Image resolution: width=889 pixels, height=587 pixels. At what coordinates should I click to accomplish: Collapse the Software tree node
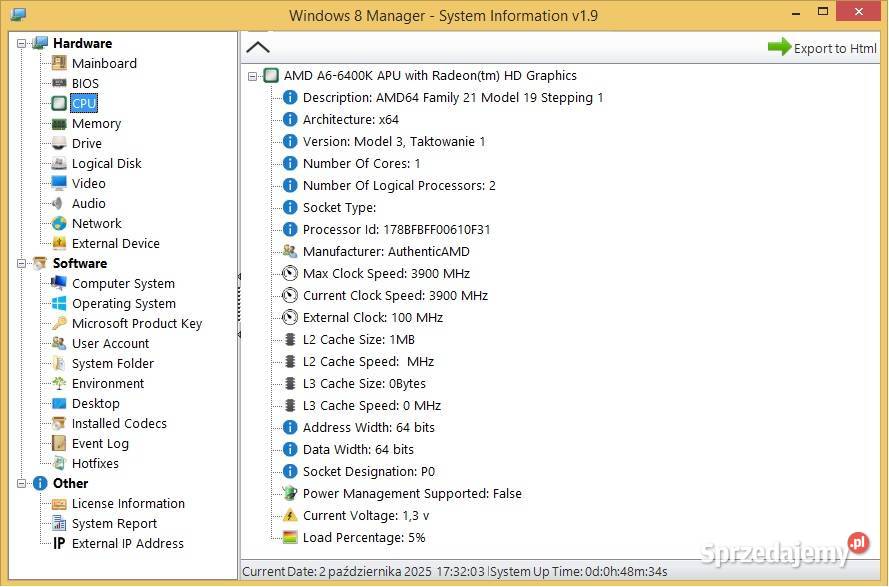pyautogui.click(x=22, y=263)
